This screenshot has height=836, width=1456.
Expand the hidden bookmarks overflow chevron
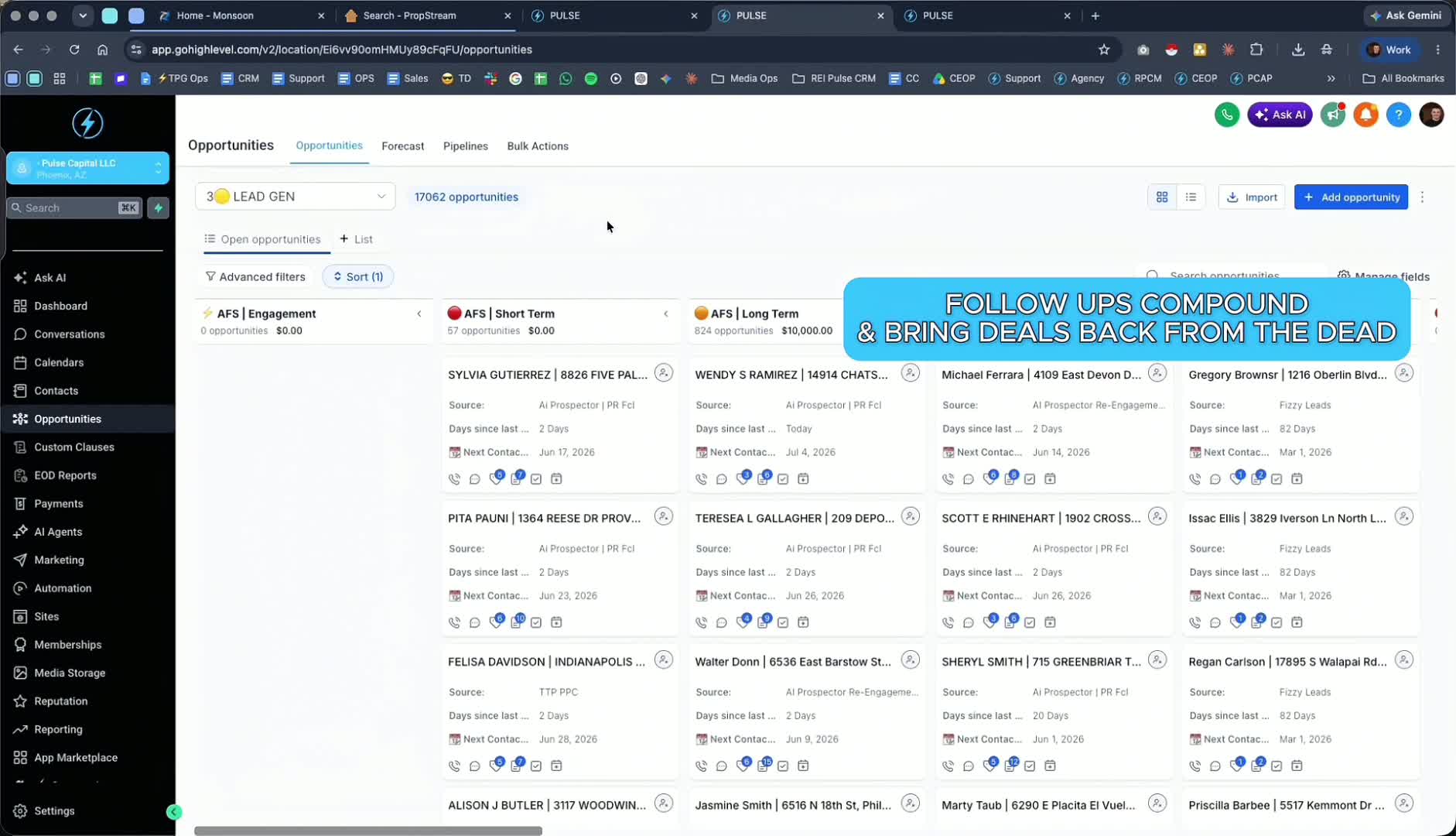(x=1331, y=78)
